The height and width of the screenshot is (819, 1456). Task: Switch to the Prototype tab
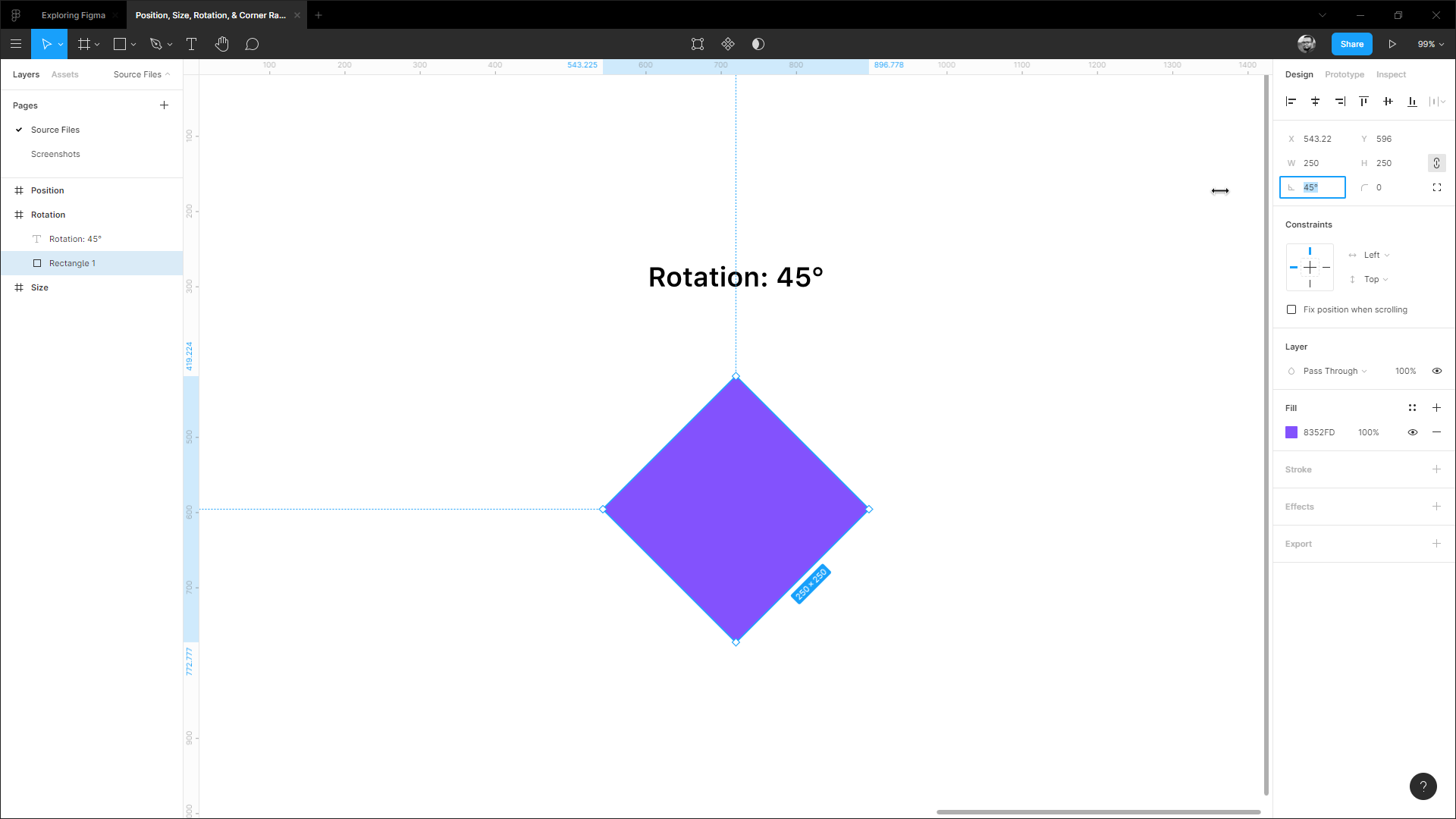click(x=1344, y=74)
